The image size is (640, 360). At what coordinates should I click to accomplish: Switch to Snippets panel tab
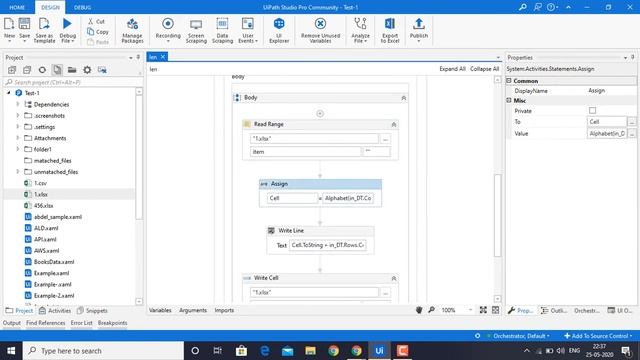pyautogui.click(x=92, y=311)
